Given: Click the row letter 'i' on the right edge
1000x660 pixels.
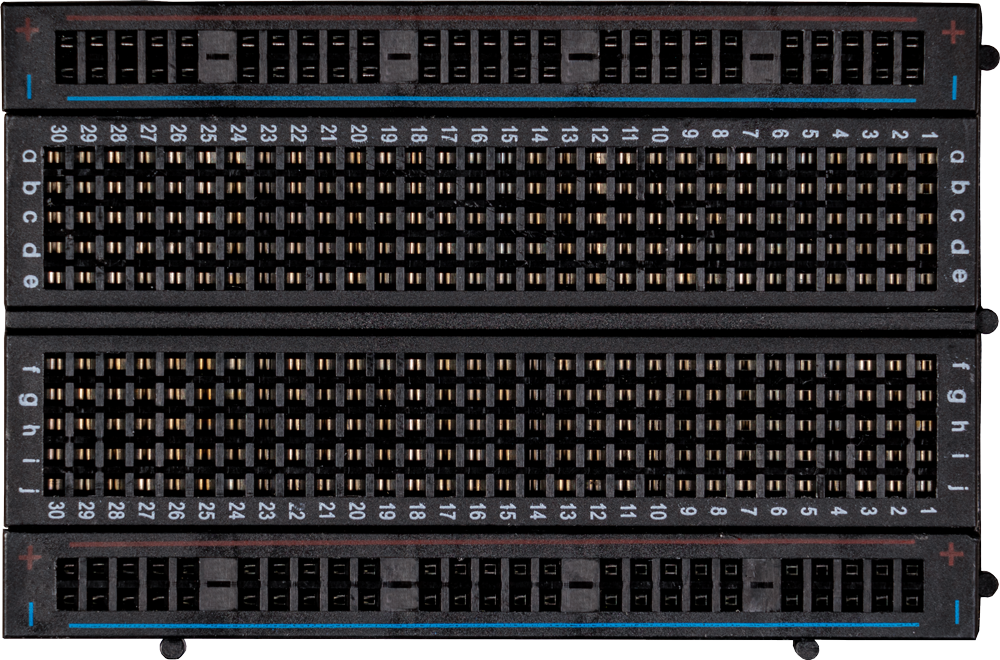Looking at the screenshot, I should click(x=959, y=455).
